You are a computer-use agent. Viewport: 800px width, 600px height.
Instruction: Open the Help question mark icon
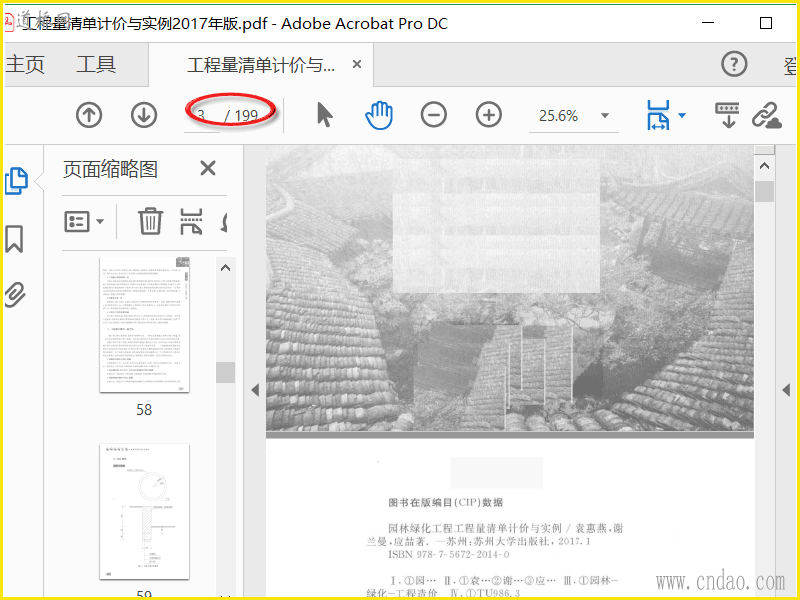click(x=734, y=64)
